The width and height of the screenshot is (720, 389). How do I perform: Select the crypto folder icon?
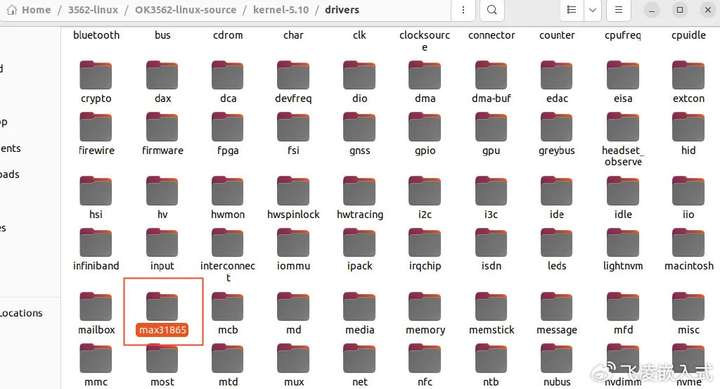coord(96,75)
